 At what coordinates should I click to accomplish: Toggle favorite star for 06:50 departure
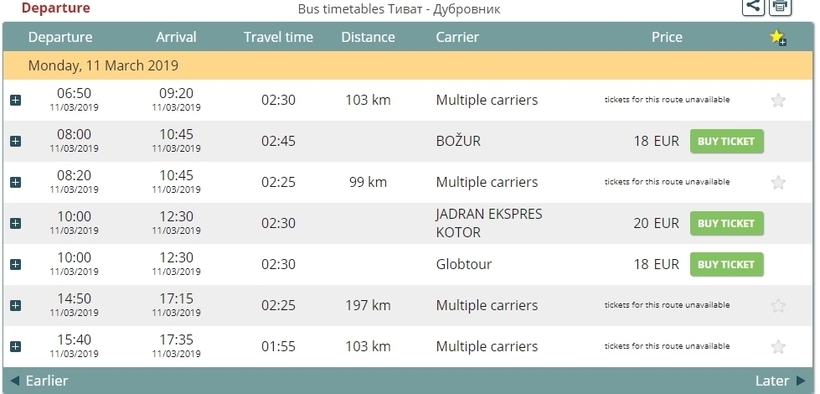coord(778,100)
